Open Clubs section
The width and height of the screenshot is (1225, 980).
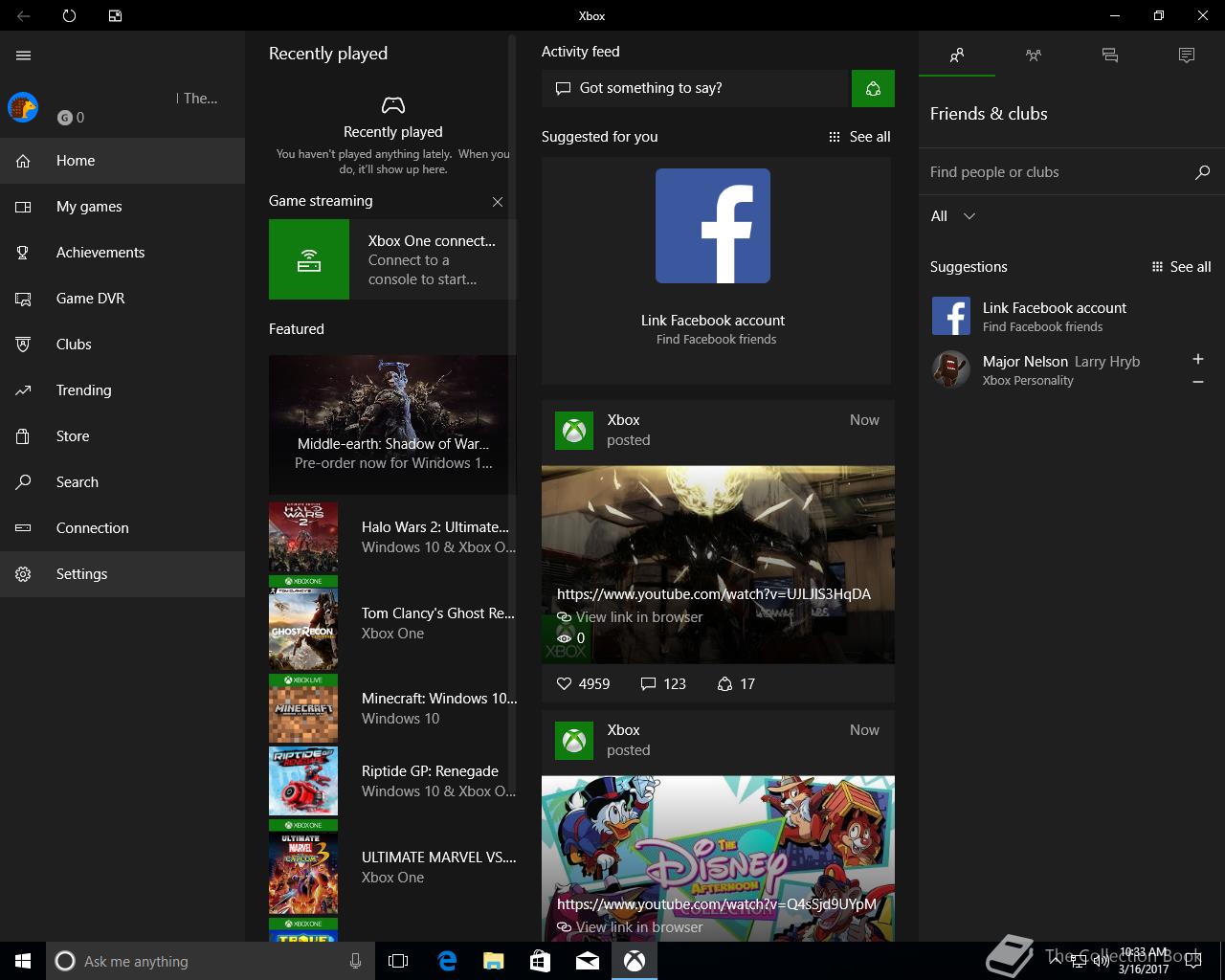pos(122,345)
